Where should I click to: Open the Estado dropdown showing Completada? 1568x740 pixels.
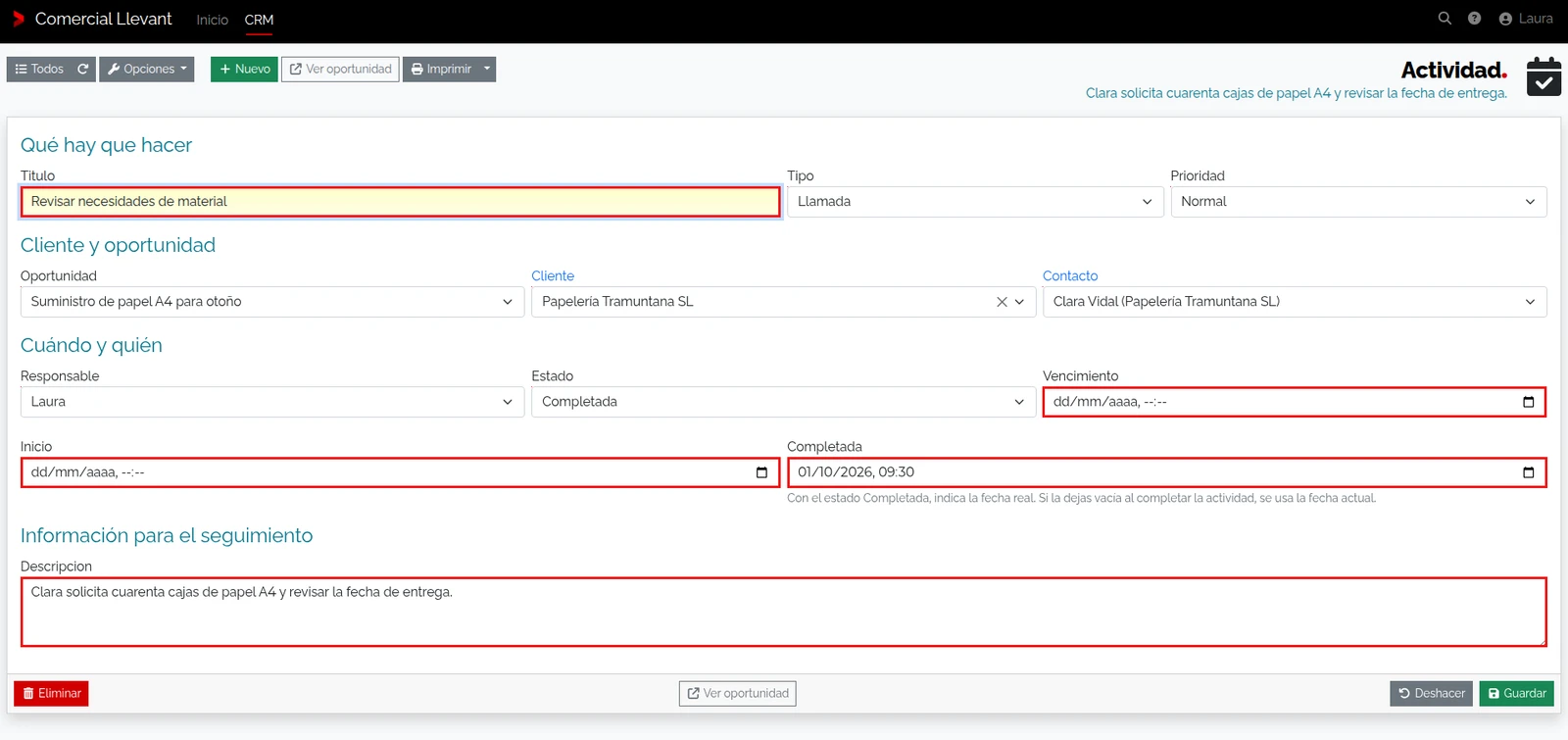(x=783, y=402)
